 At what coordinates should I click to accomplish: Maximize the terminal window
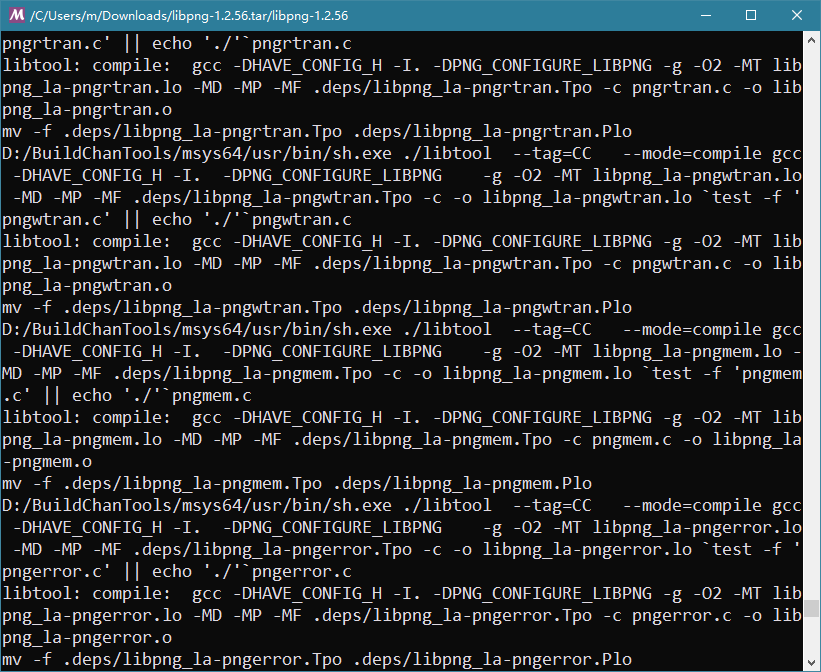pyautogui.click(x=751, y=16)
